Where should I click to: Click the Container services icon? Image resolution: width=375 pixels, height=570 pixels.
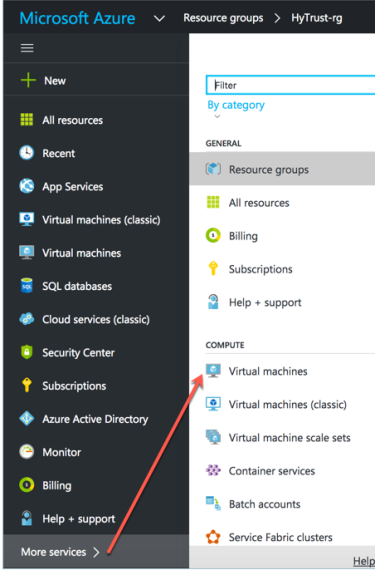click(x=213, y=470)
